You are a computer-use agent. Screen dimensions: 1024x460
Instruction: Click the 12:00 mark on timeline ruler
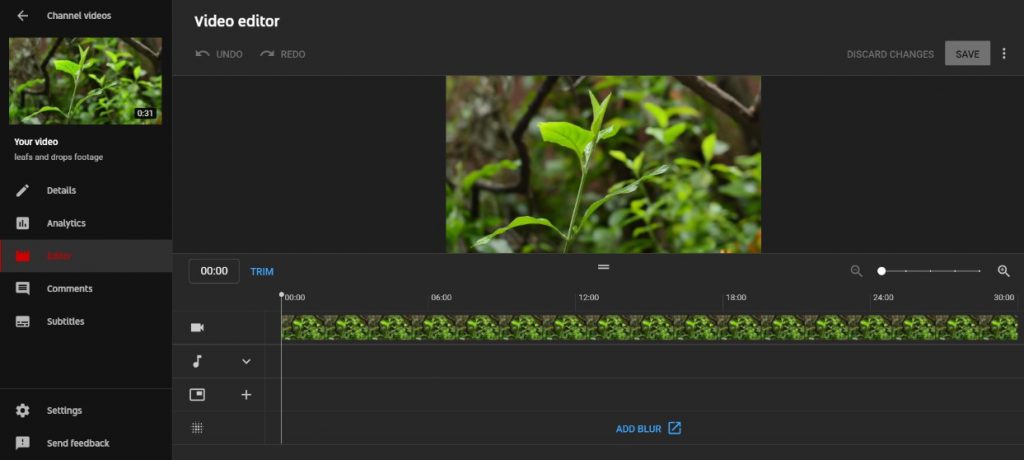click(588, 297)
